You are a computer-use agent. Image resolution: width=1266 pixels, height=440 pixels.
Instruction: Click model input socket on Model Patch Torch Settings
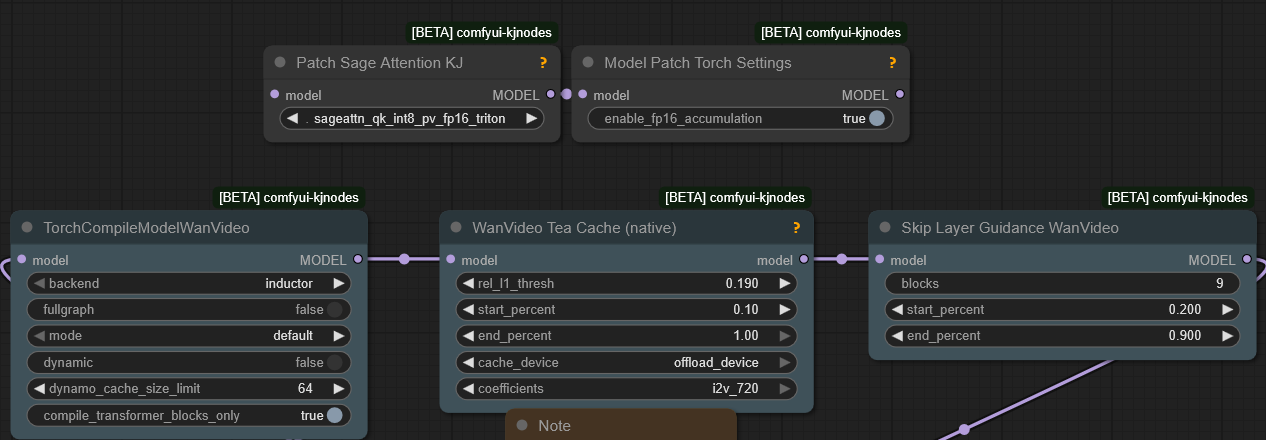coord(583,95)
